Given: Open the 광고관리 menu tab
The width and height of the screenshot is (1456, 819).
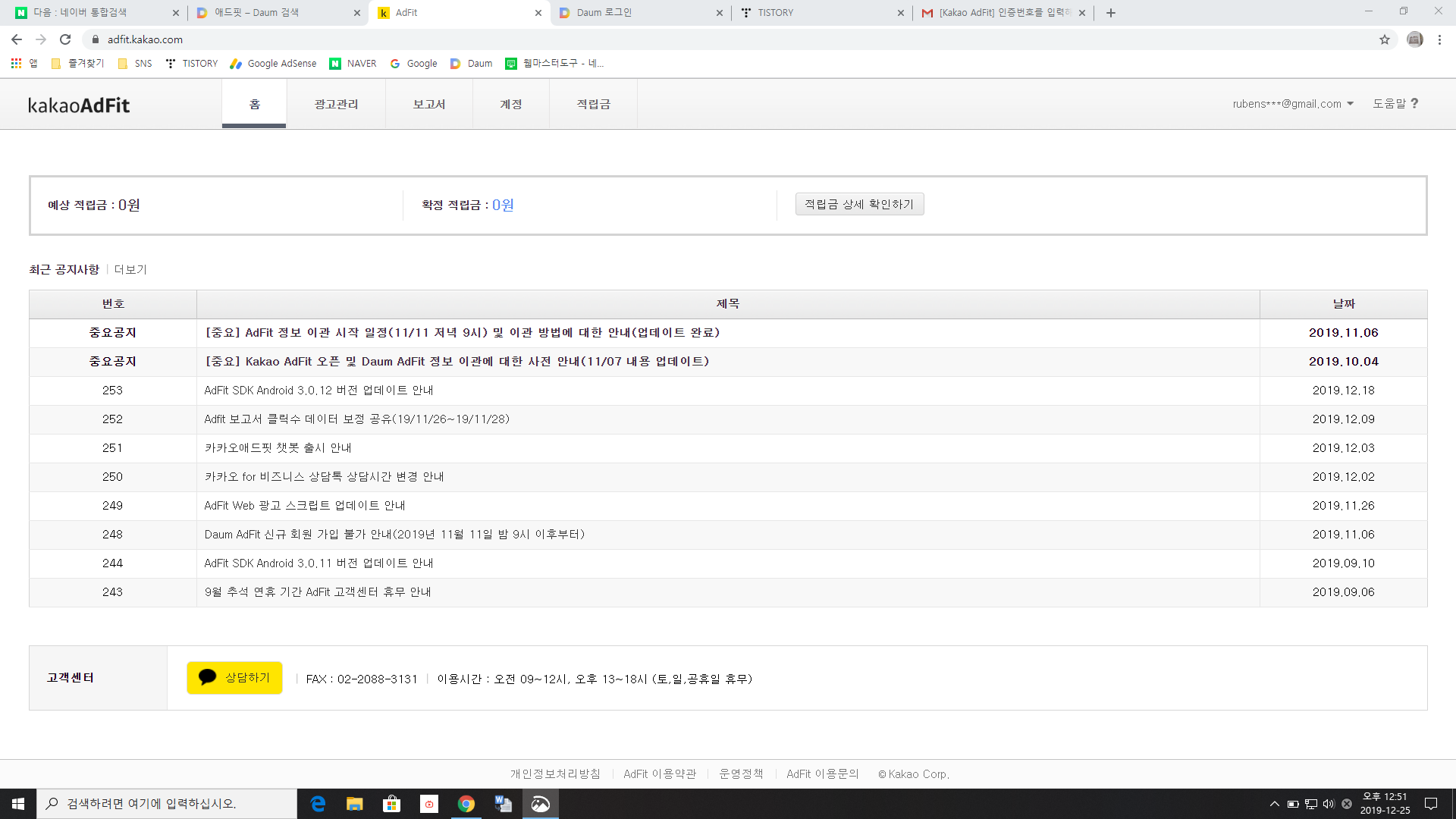Looking at the screenshot, I should pyautogui.click(x=336, y=104).
